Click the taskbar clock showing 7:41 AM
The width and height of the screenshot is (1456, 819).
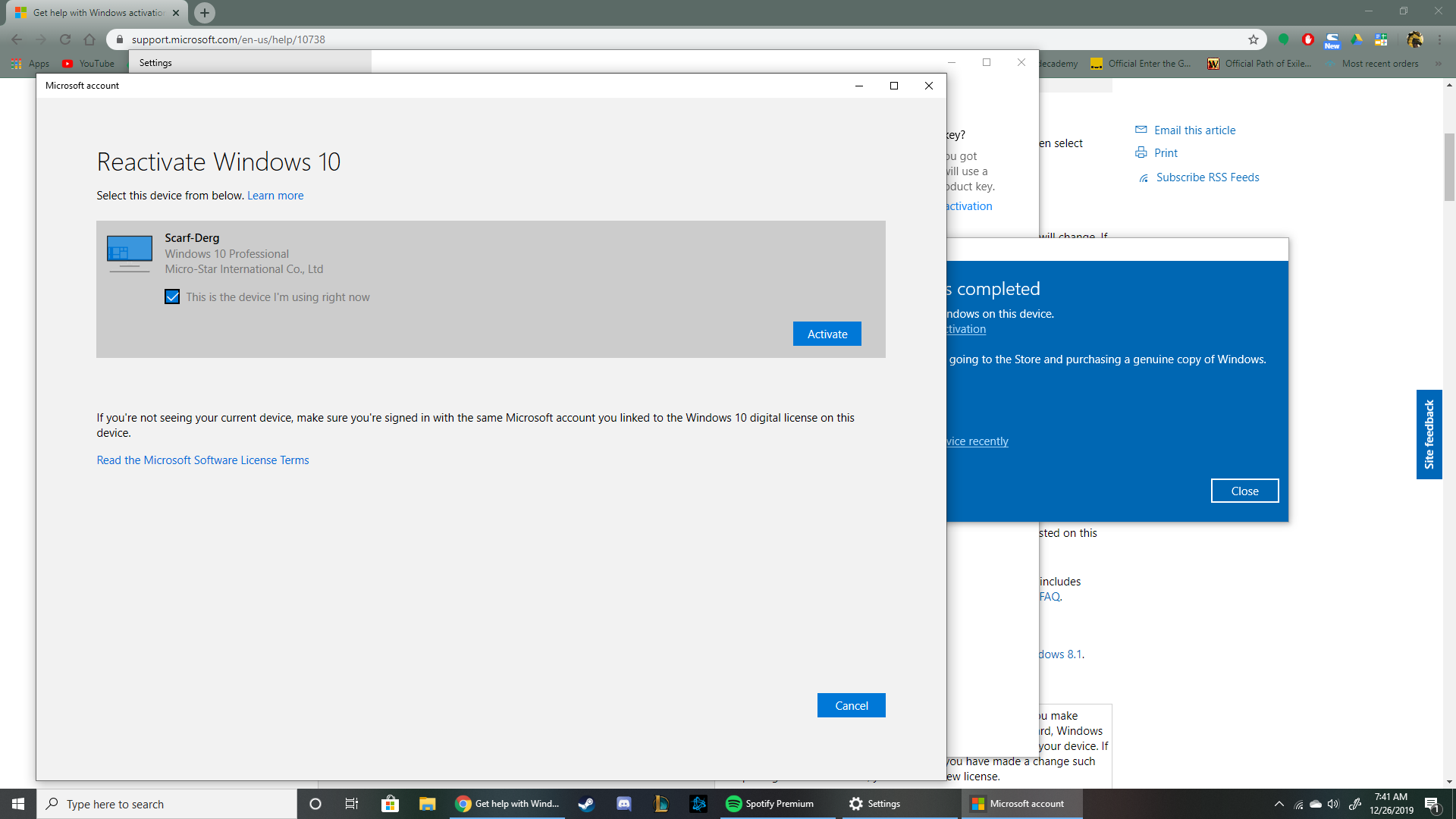[x=1391, y=804]
